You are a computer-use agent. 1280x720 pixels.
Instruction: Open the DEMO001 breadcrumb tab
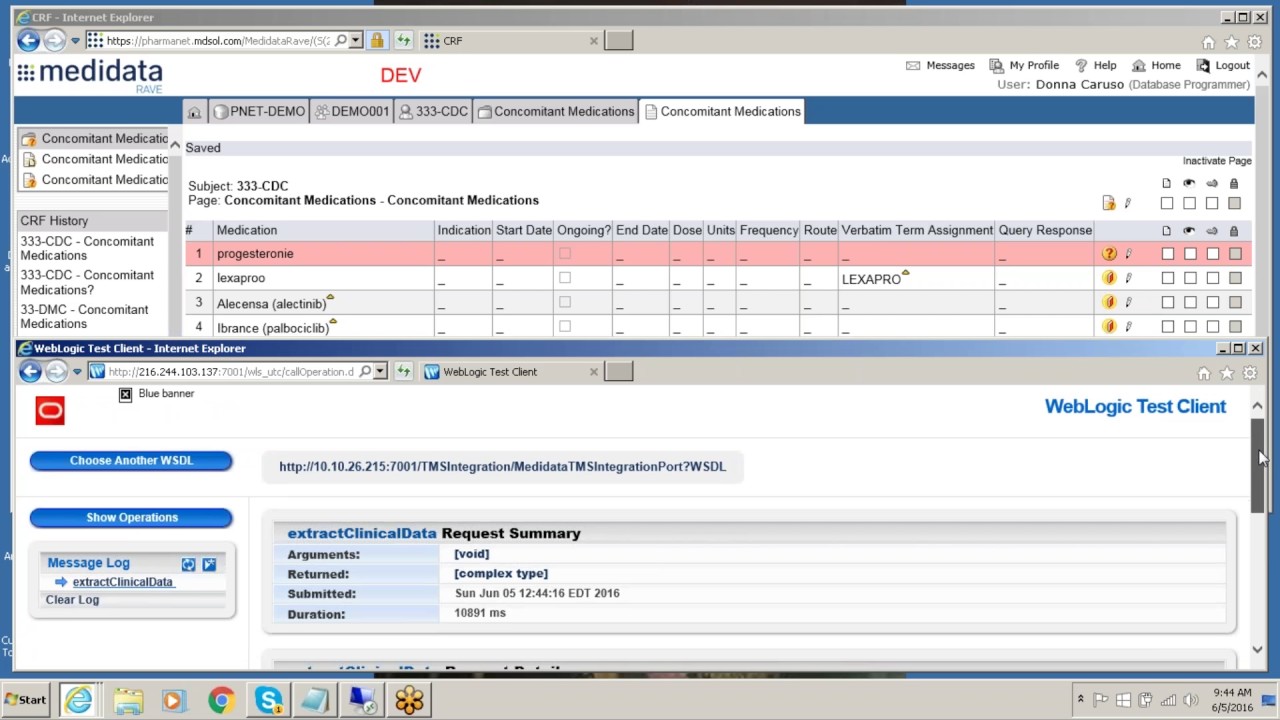352,112
